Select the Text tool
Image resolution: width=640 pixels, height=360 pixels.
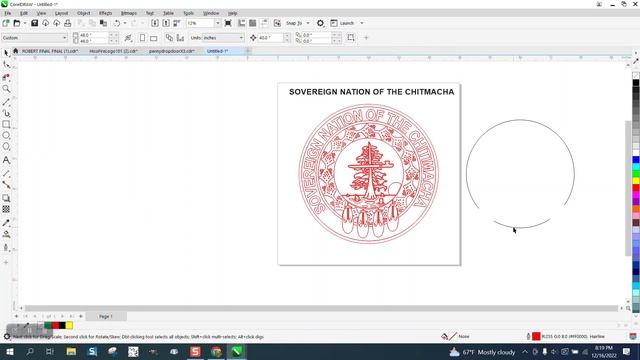click(6, 160)
